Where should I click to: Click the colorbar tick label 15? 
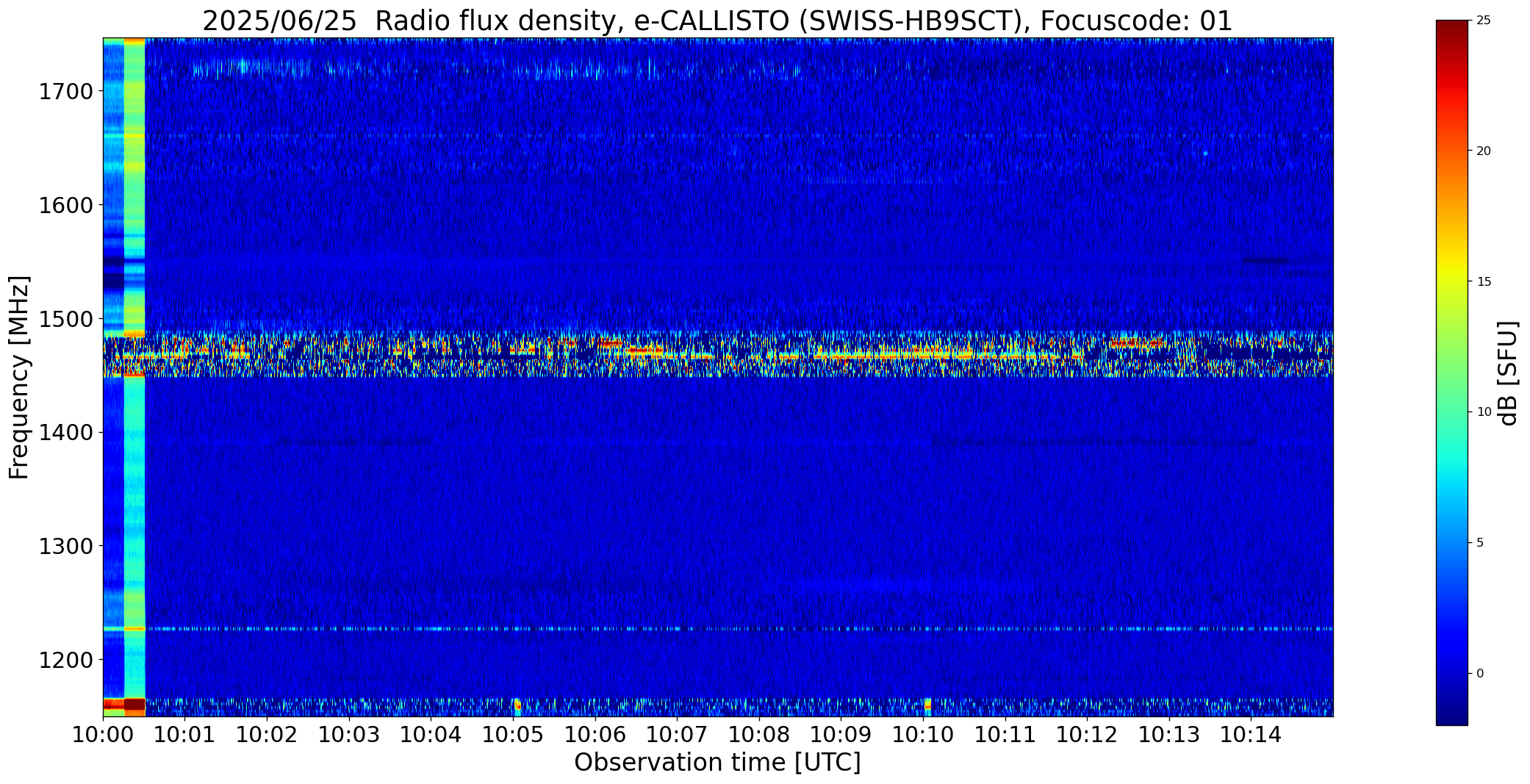click(x=1483, y=281)
